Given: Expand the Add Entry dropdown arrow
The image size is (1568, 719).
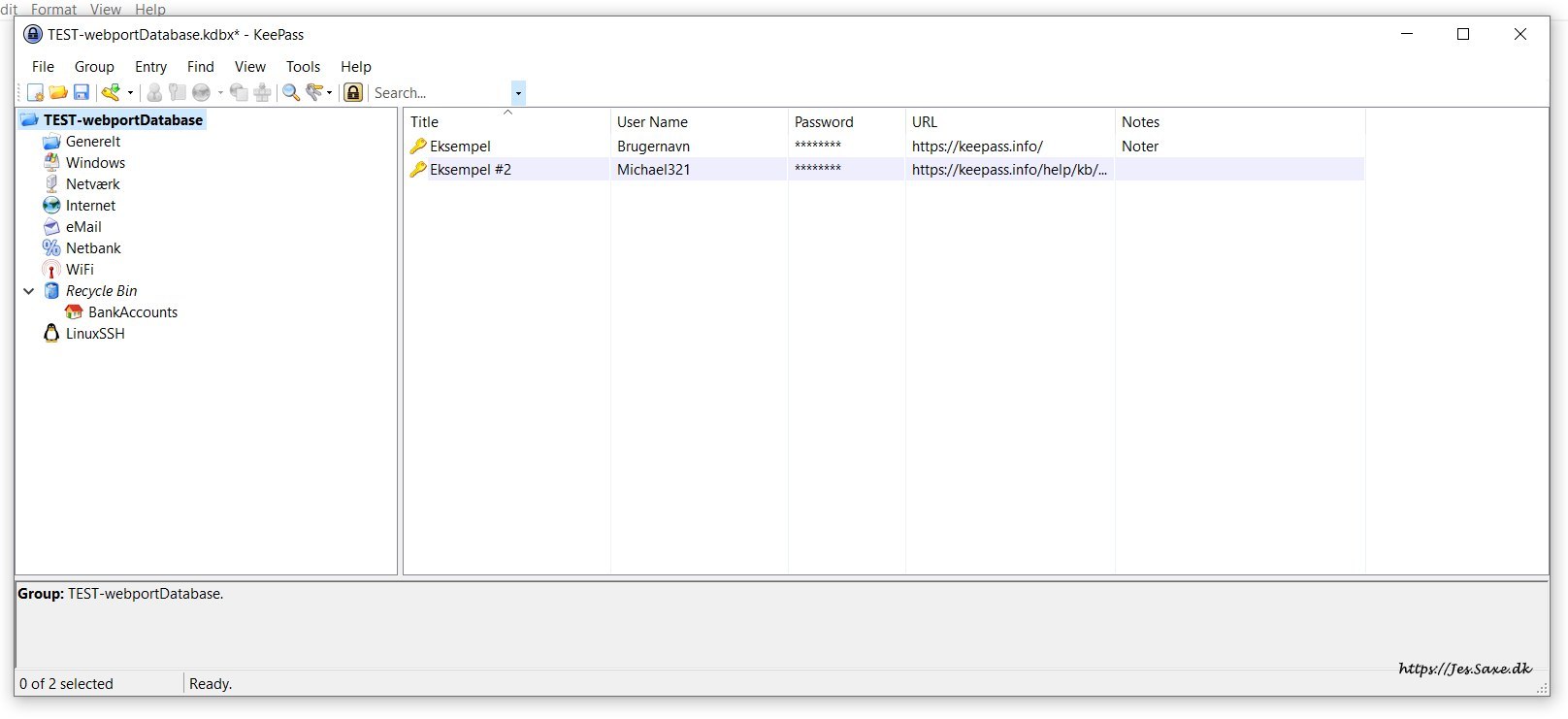Looking at the screenshot, I should 130,93.
